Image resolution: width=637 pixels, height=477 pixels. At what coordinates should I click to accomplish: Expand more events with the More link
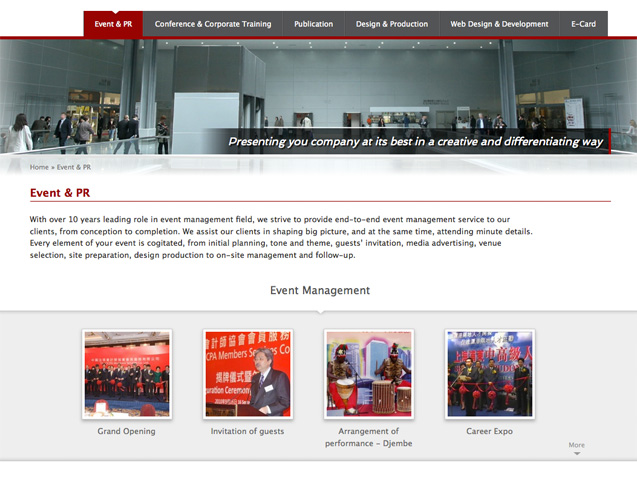click(576, 445)
